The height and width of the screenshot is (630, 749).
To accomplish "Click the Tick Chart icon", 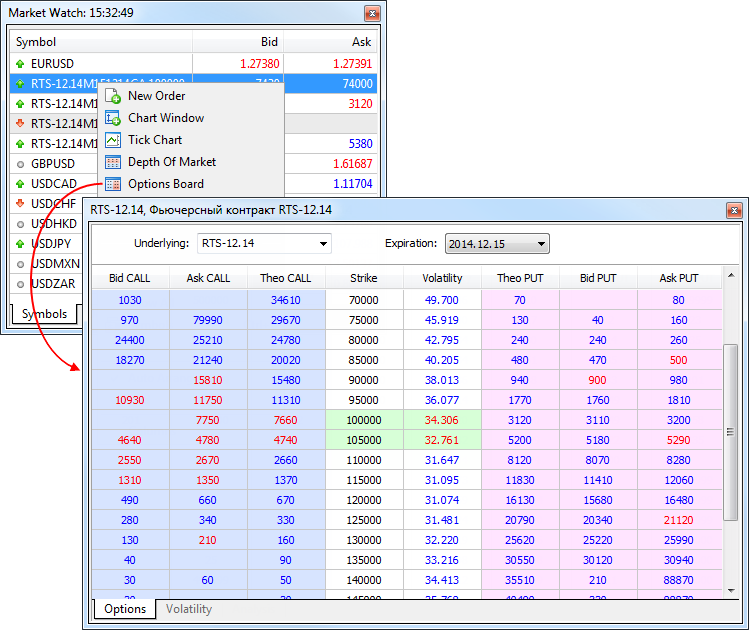I will point(112,140).
